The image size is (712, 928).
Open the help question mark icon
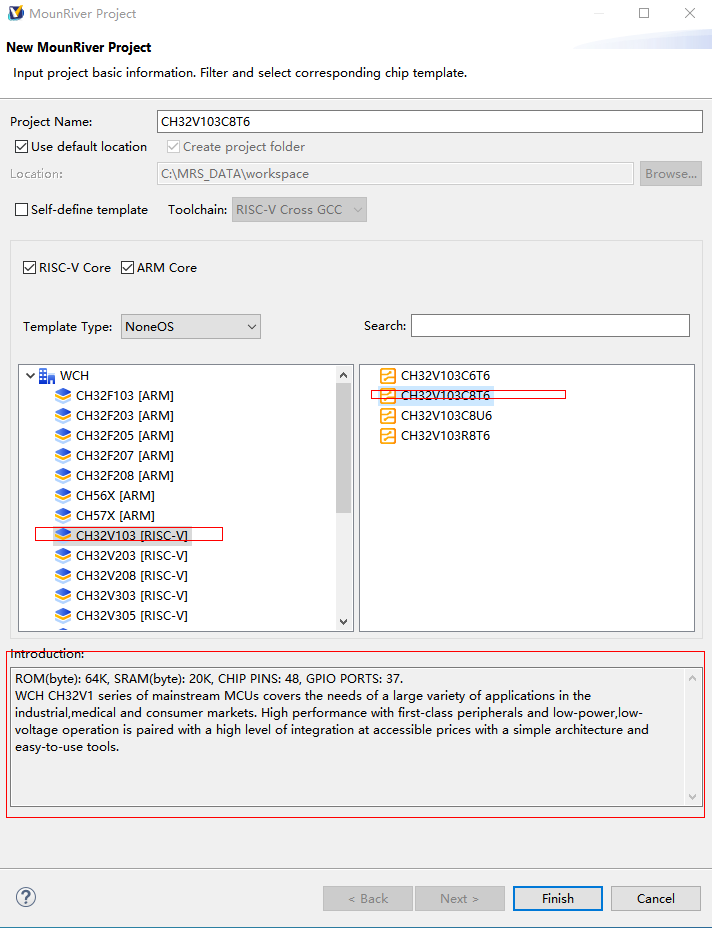[x=25, y=897]
